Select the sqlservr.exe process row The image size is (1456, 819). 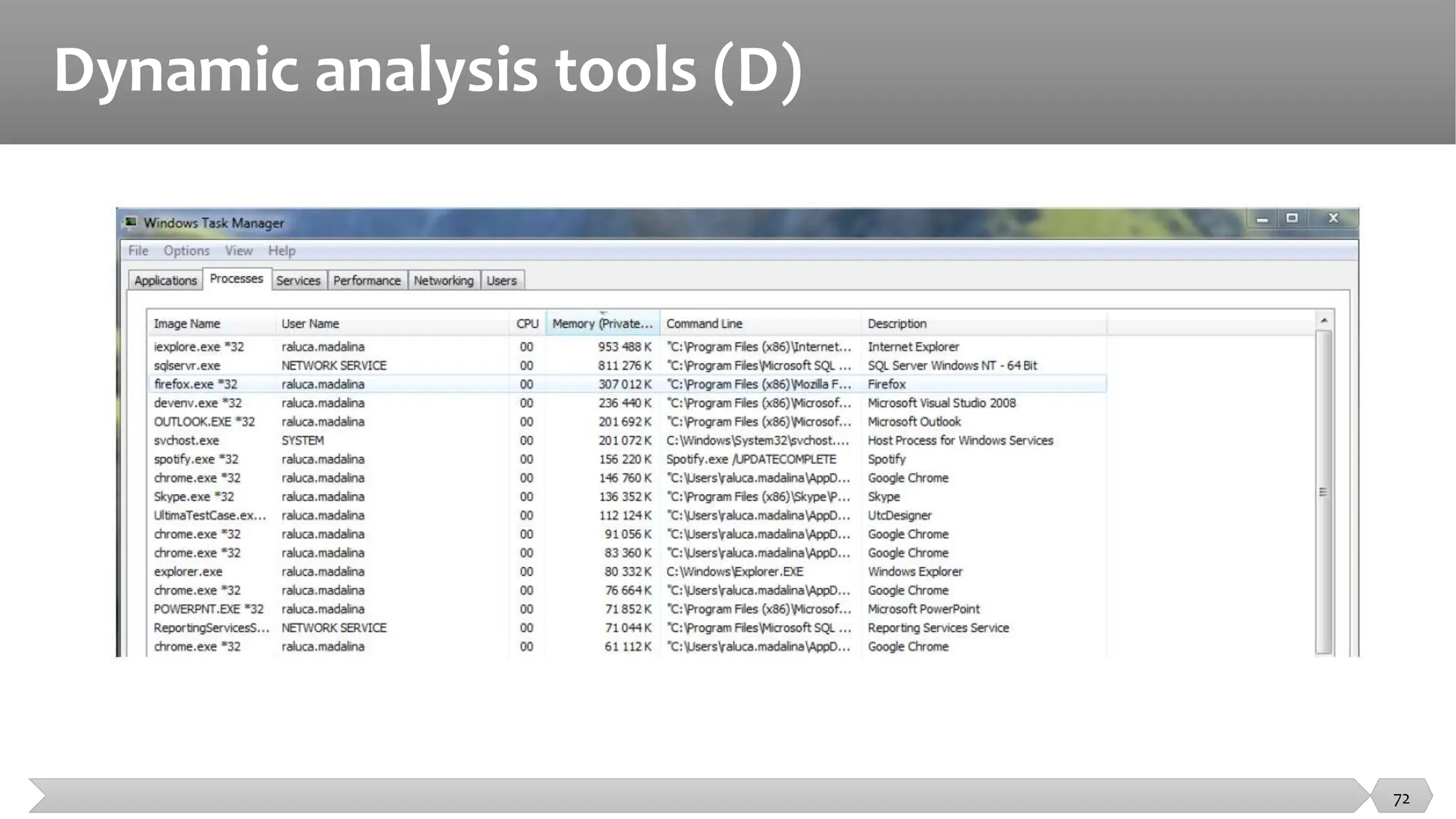pyautogui.click(x=627, y=365)
